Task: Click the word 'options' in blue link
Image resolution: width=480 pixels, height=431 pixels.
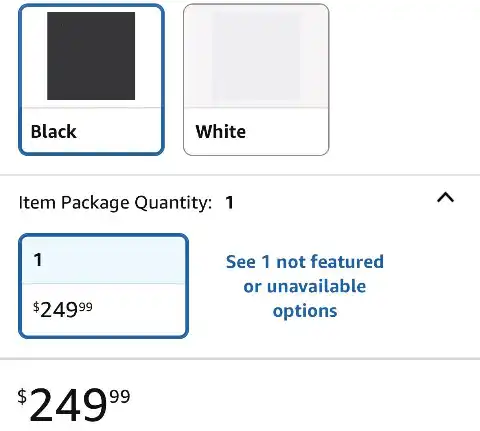Action: [305, 311]
